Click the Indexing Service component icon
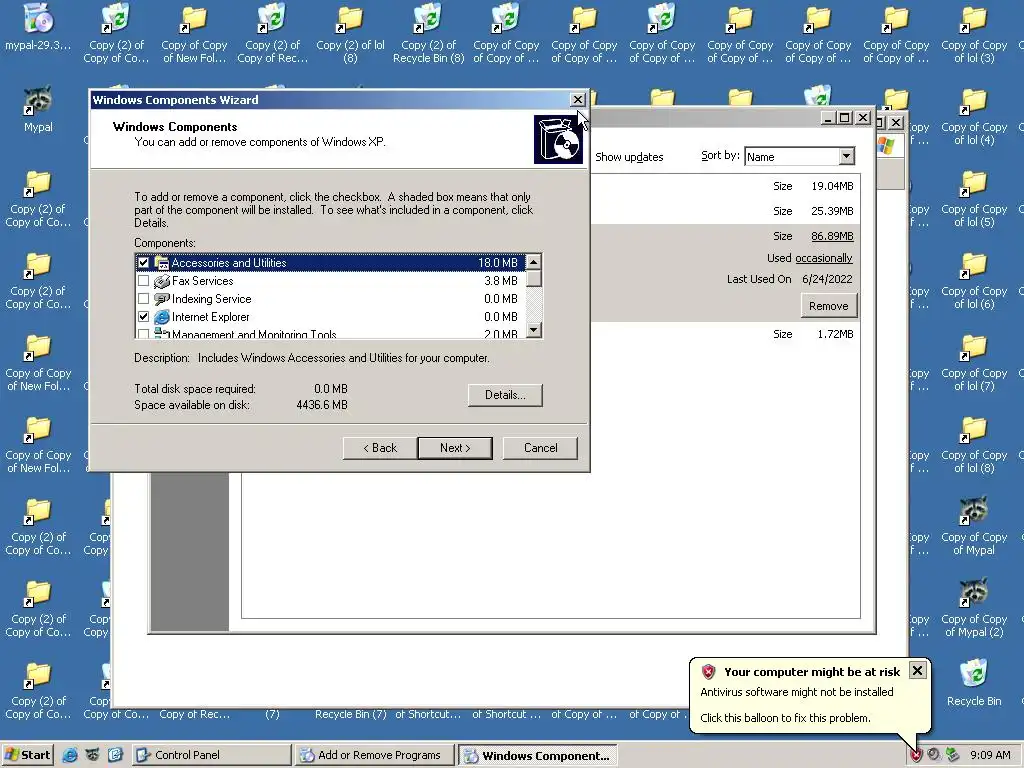 click(x=161, y=299)
